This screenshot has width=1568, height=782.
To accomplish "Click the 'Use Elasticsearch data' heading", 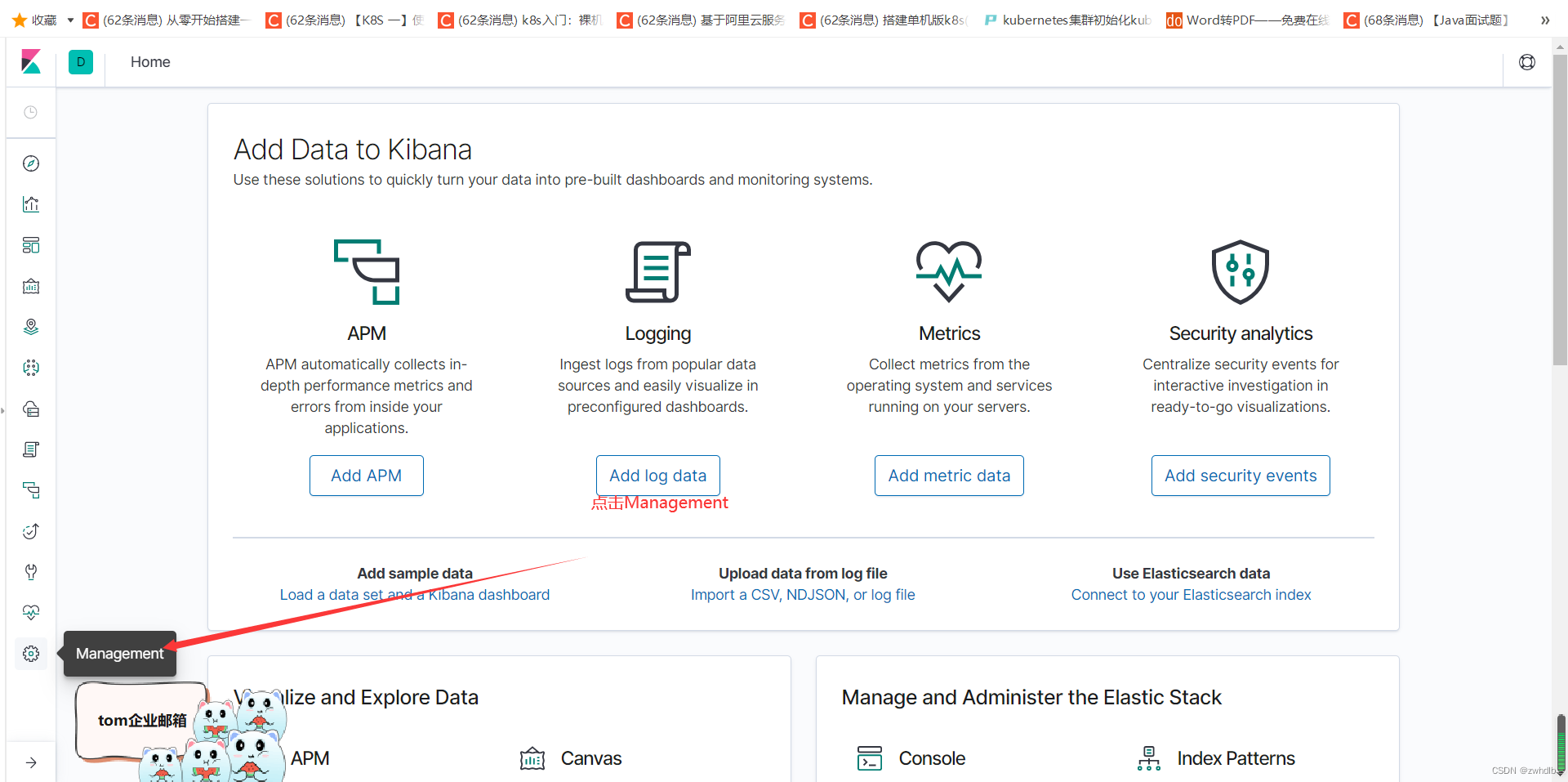I will point(1191,574).
